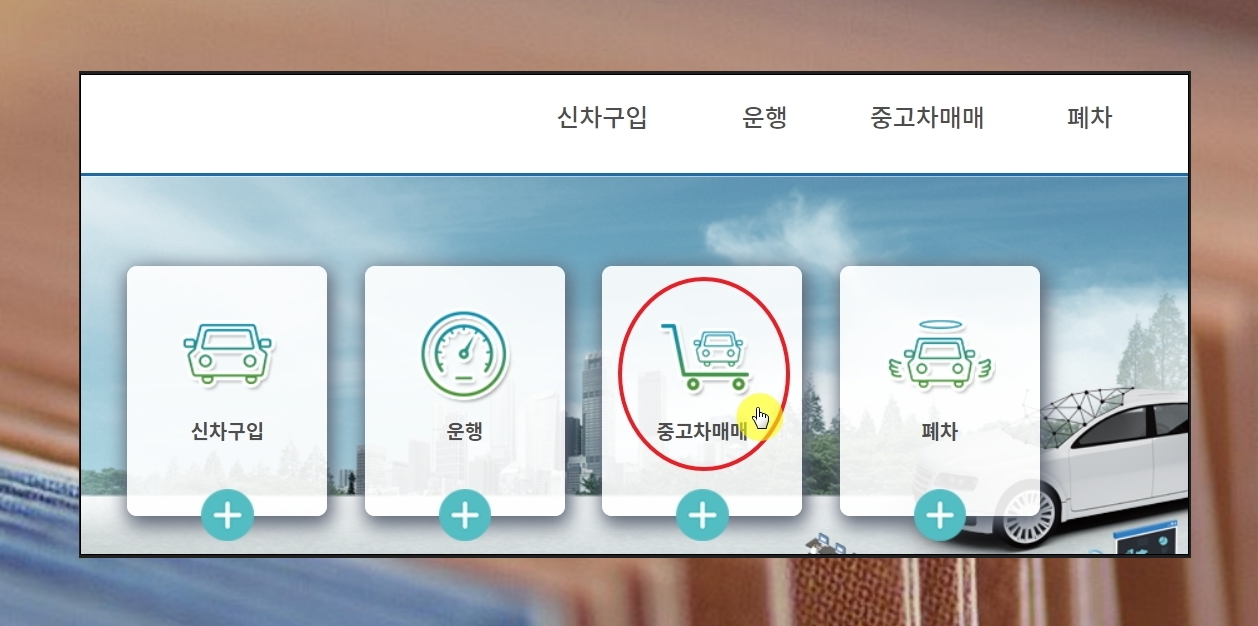
Task: Expand the plus button under 중고차매매
Action: (702, 515)
